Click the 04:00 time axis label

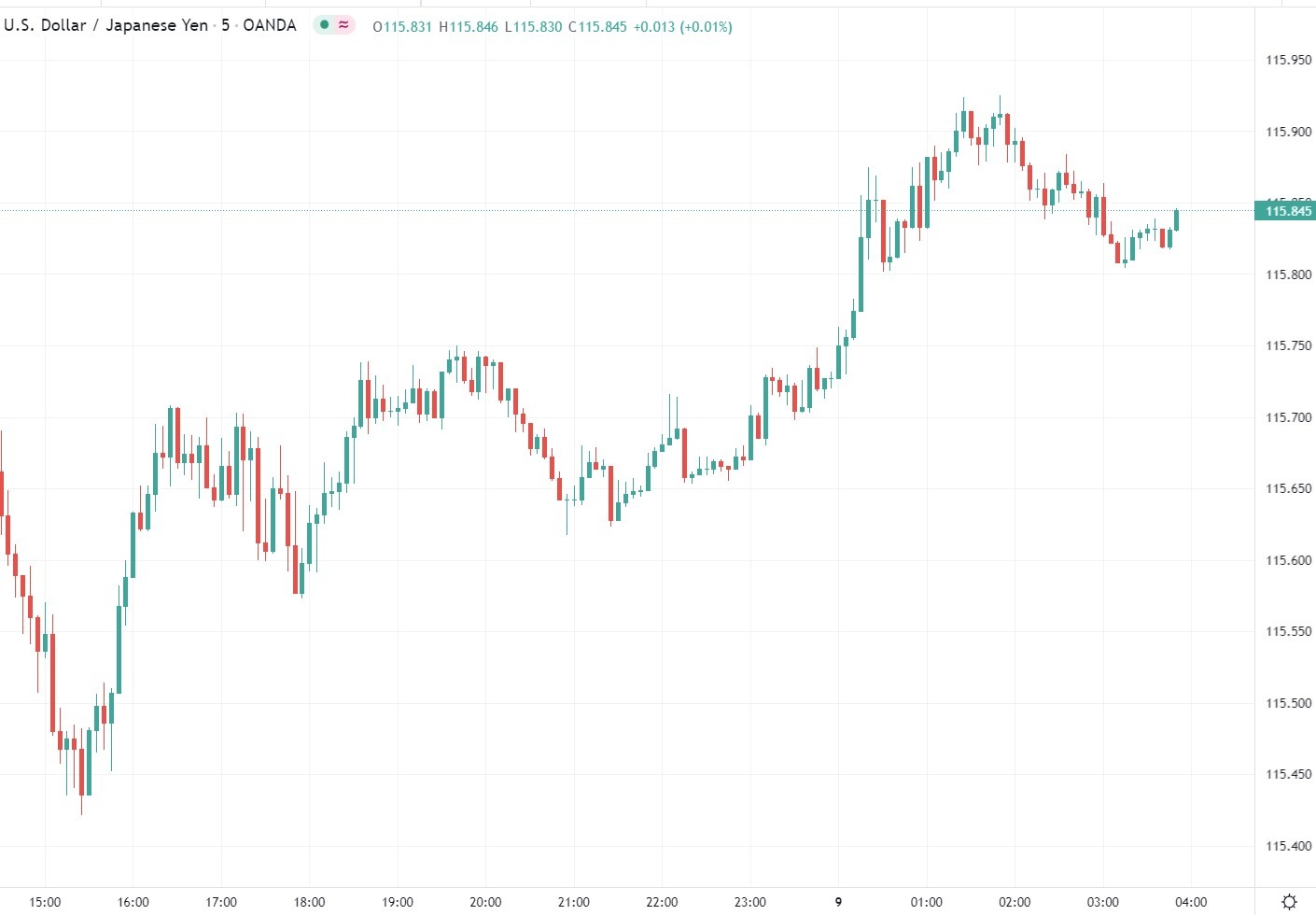(1191, 902)
